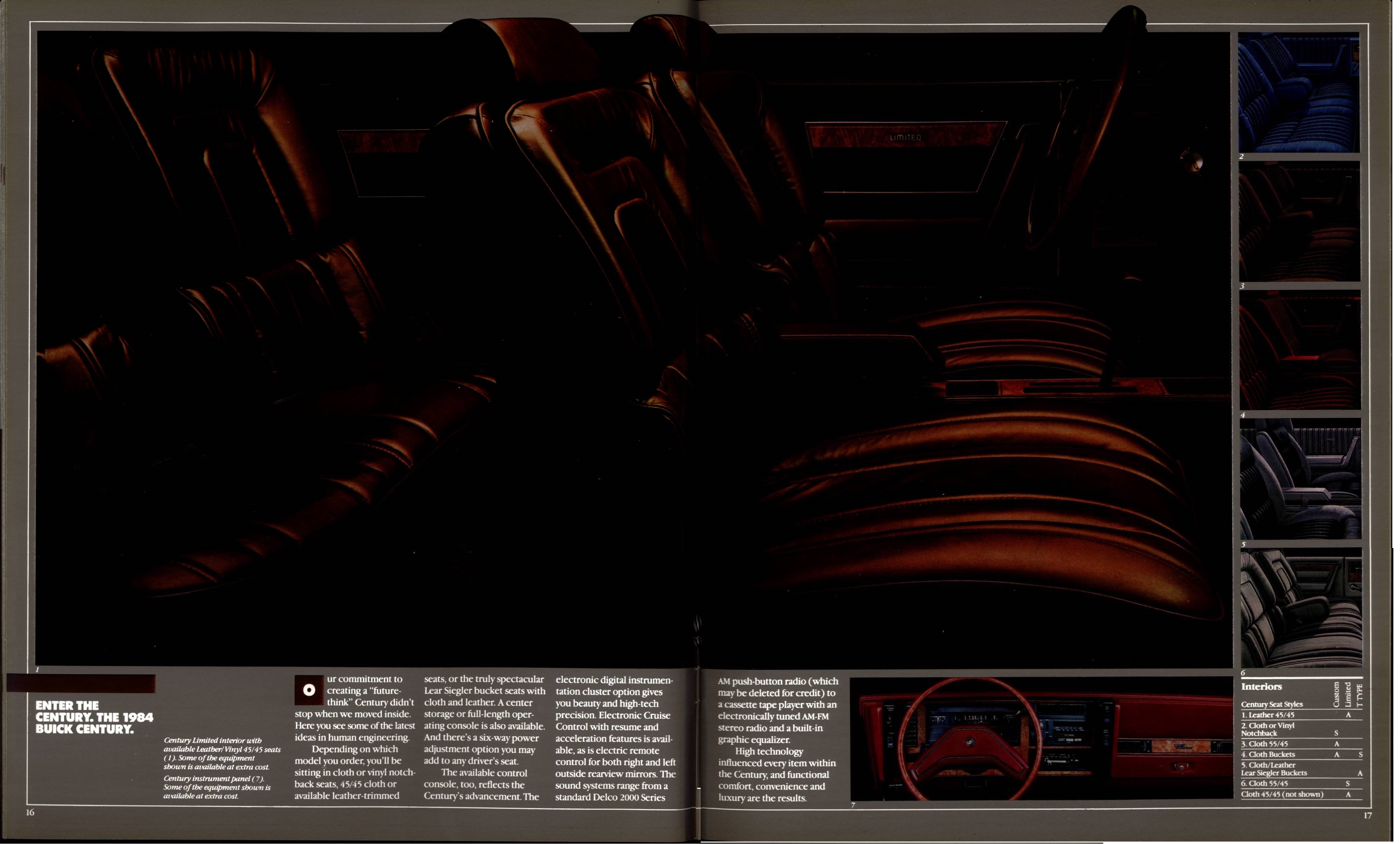1400x844 pixels.
Task: Click the gray Lear Siegler seat photo numbered 5
Action: tap(1300, 479)
